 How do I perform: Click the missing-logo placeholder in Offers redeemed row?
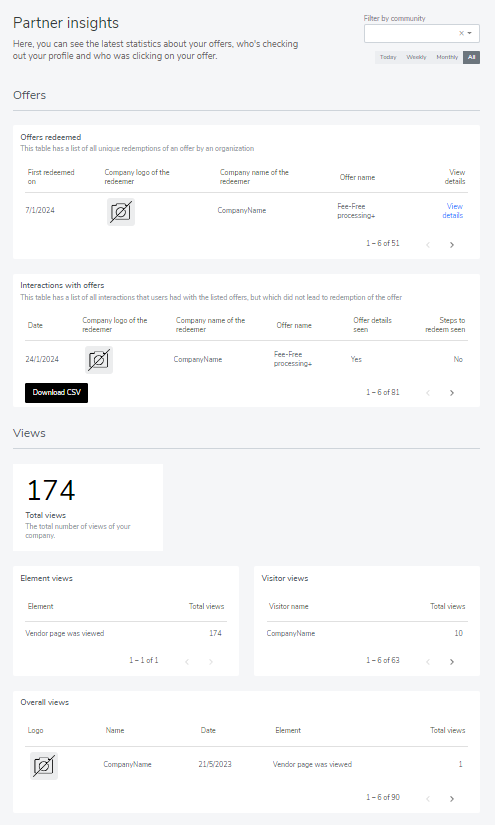pos(121,212)
